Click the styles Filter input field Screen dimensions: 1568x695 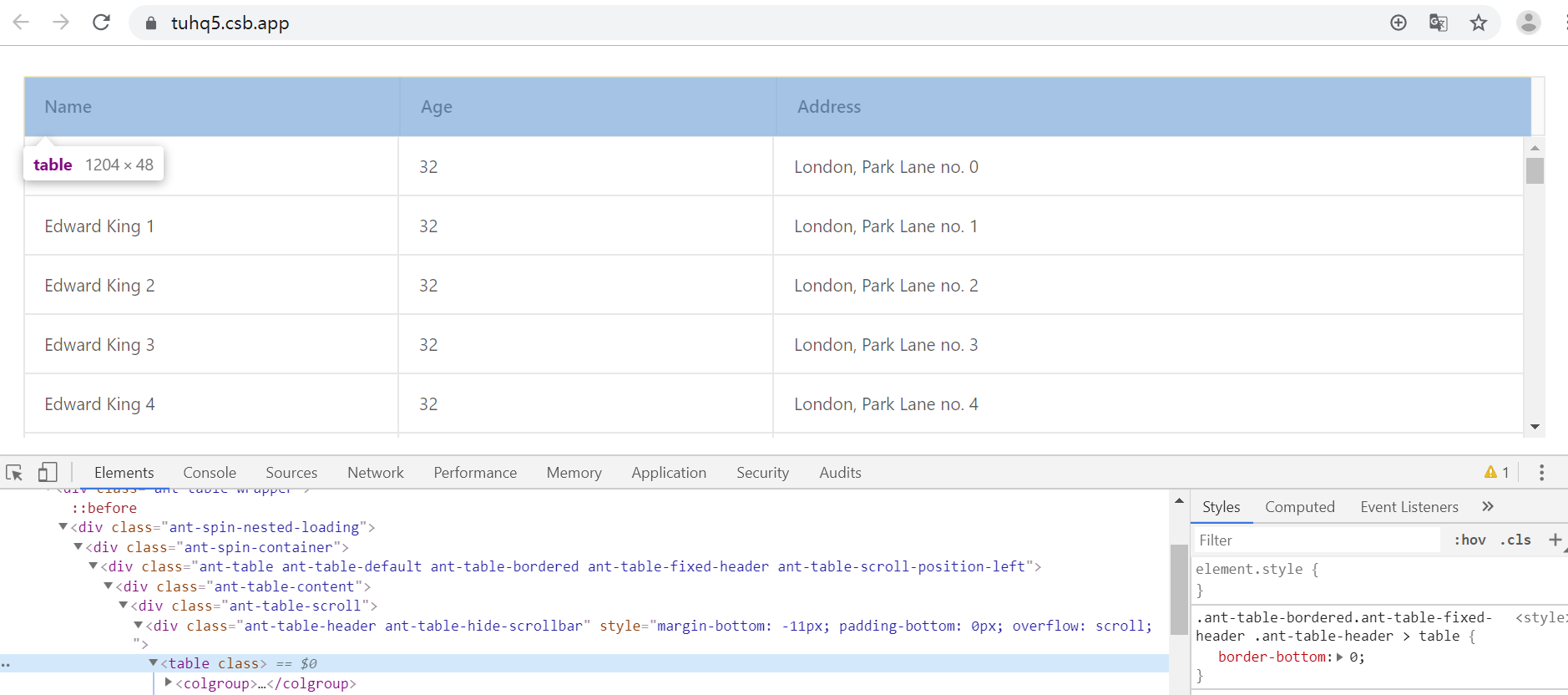(x=1318, y=540)
